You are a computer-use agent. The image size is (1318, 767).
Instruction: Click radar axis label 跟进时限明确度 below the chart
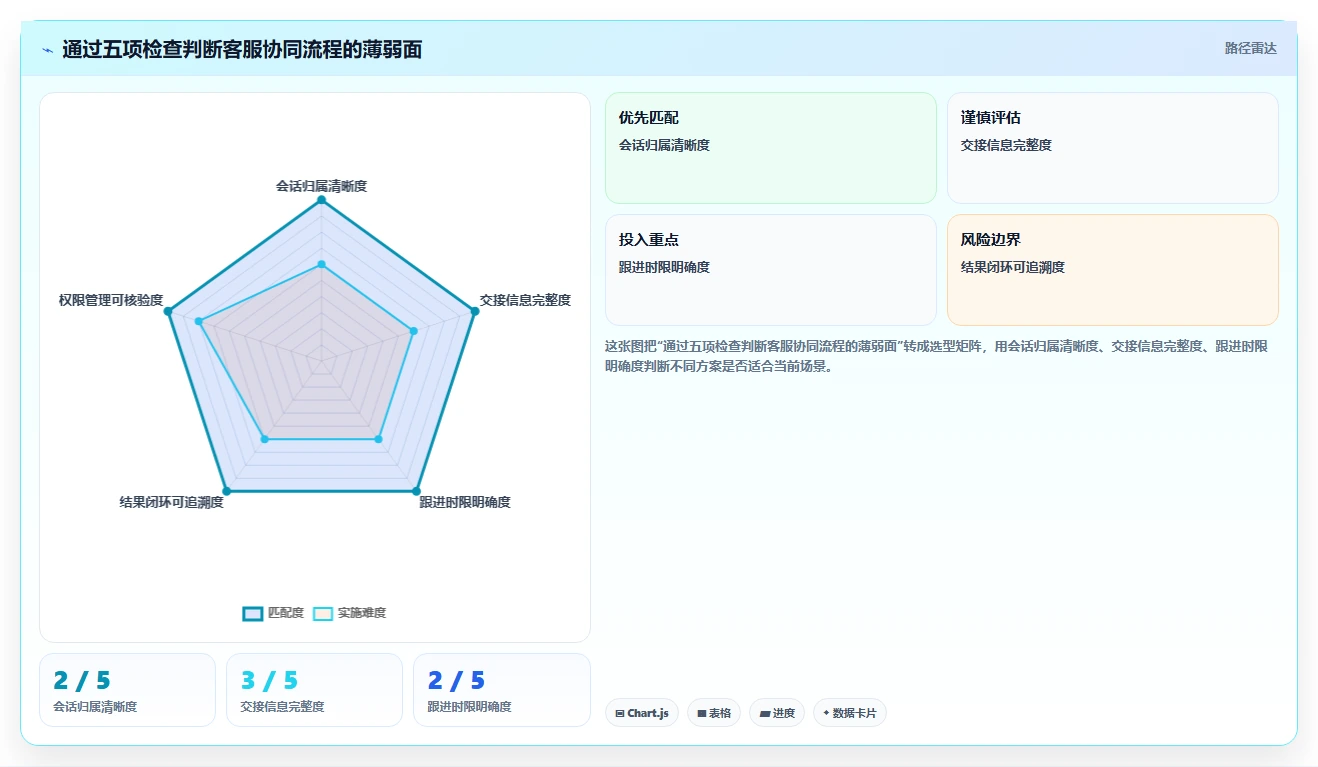[465, 502]
